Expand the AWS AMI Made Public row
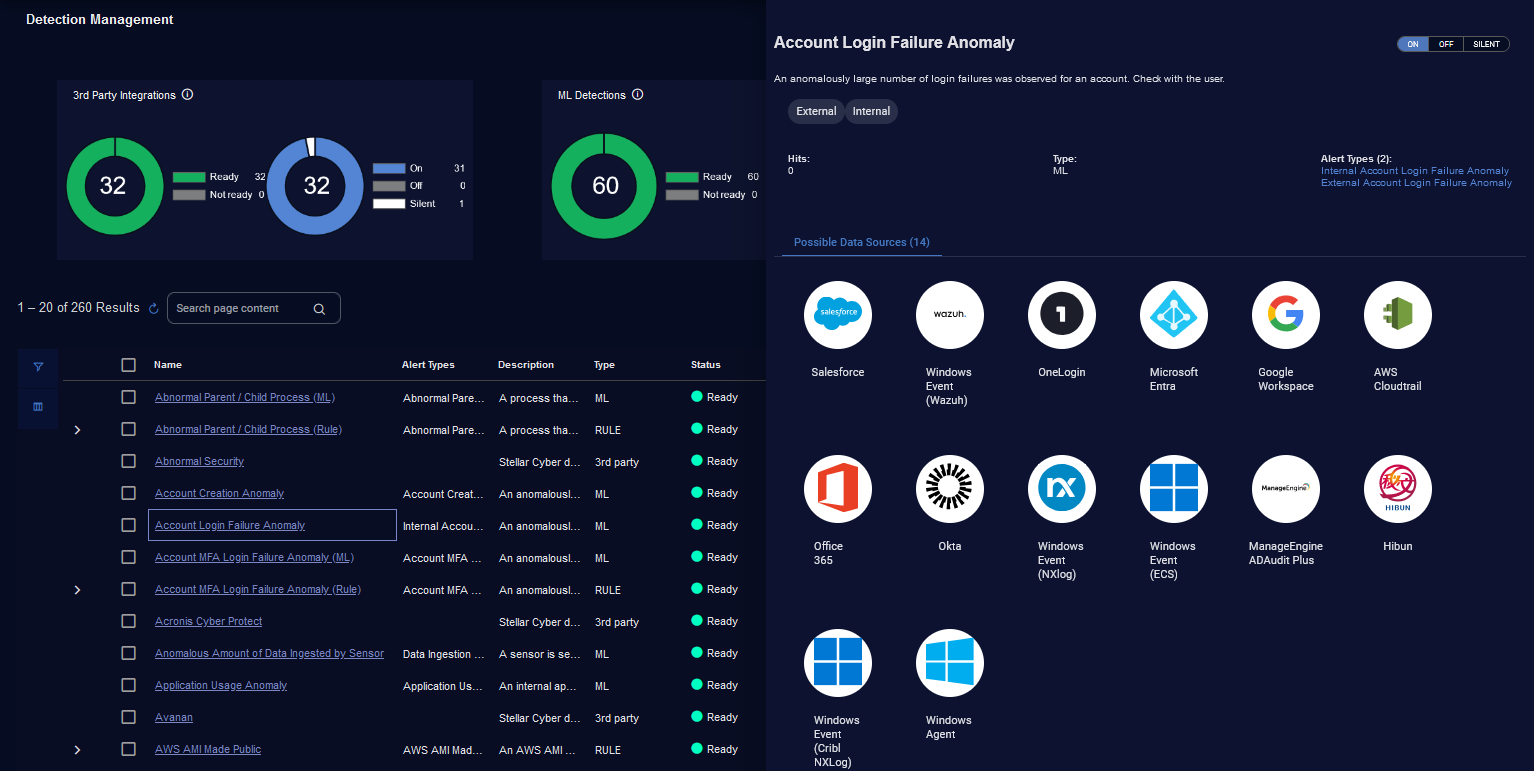This screenshot has width=1534, height=771. coord(78,750)
